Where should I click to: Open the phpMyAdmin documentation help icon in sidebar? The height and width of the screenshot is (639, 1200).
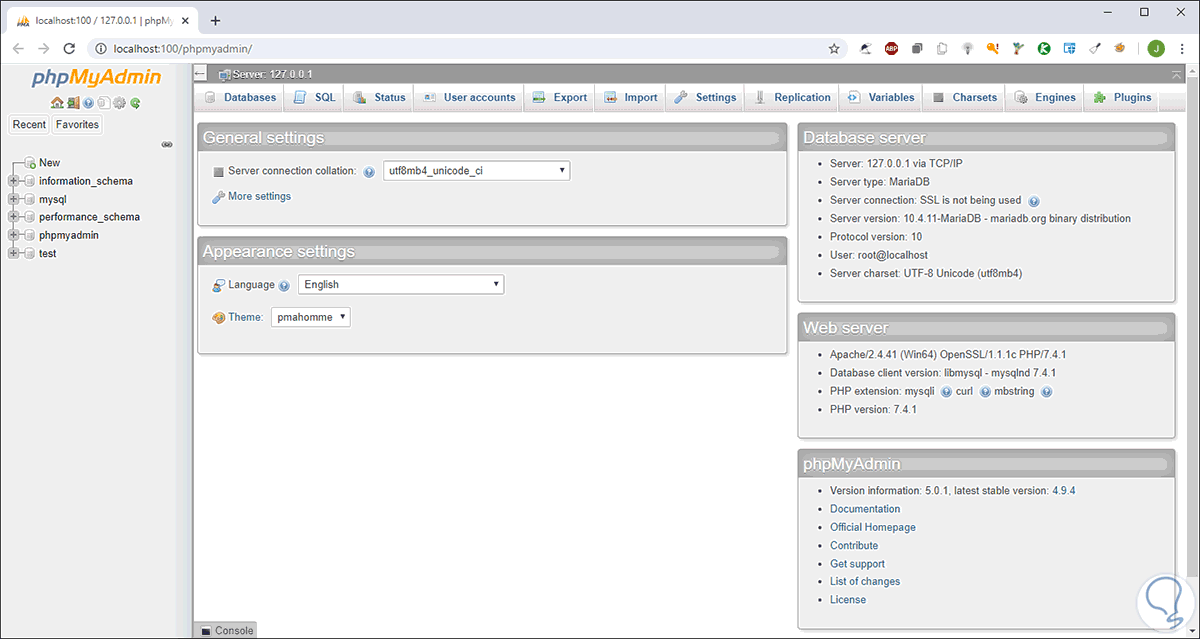click(88, 102)
